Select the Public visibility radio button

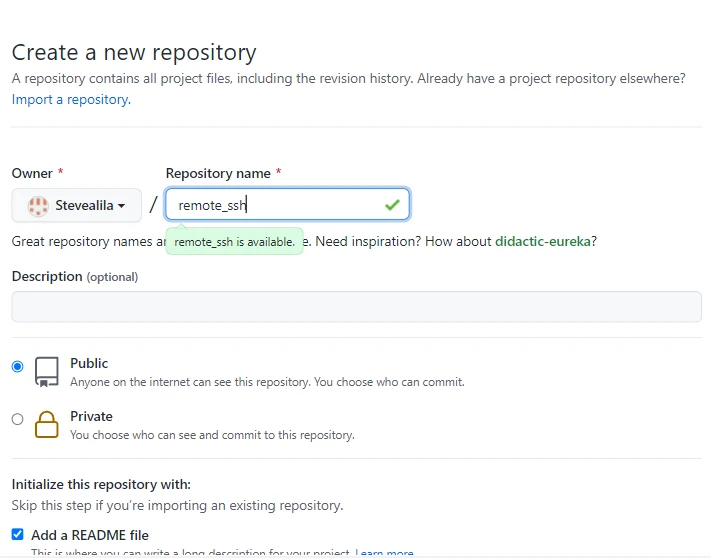pyautogui.click(x=17, y=367)
